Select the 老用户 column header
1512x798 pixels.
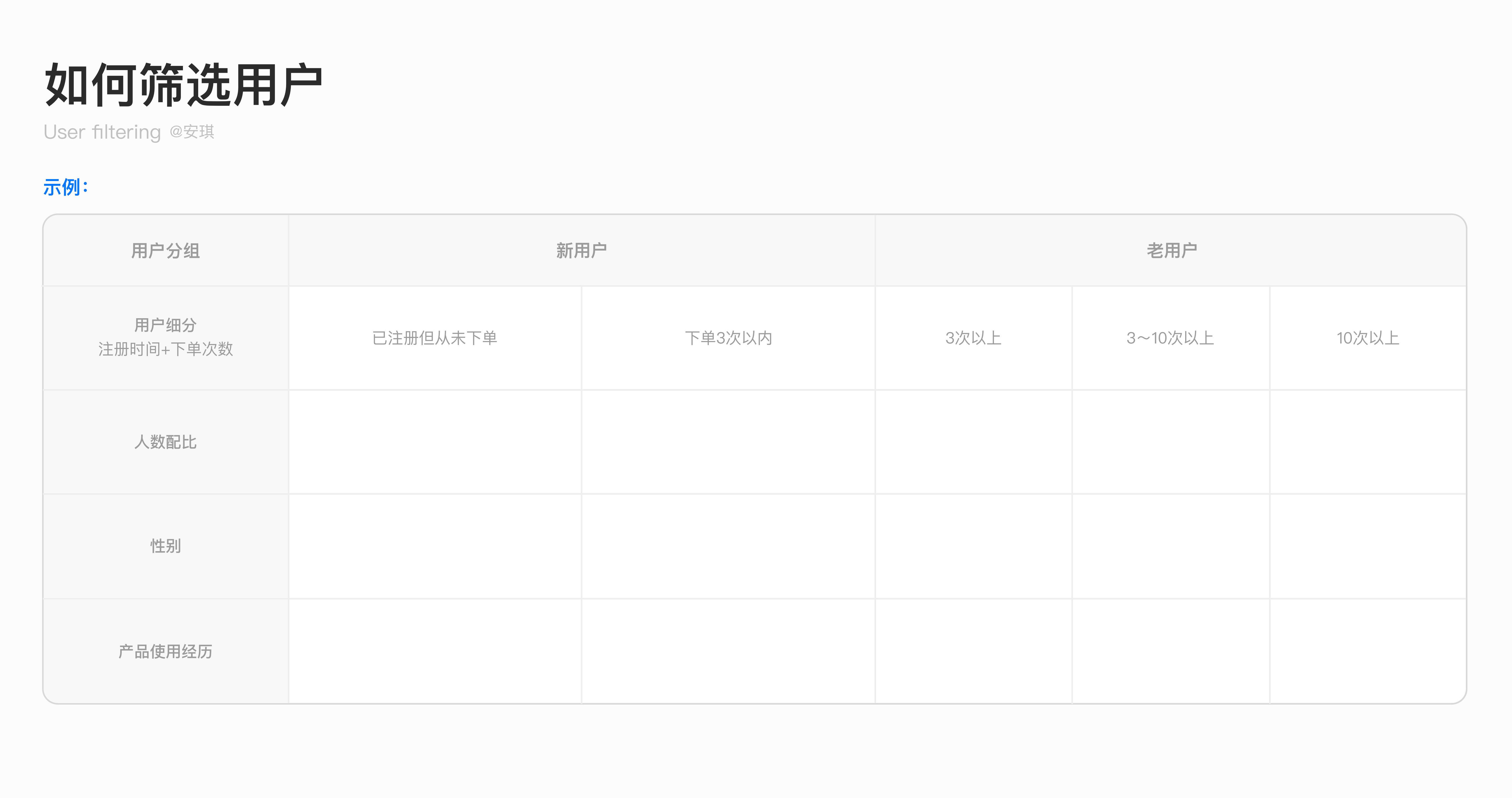[x=1172, y=251]
